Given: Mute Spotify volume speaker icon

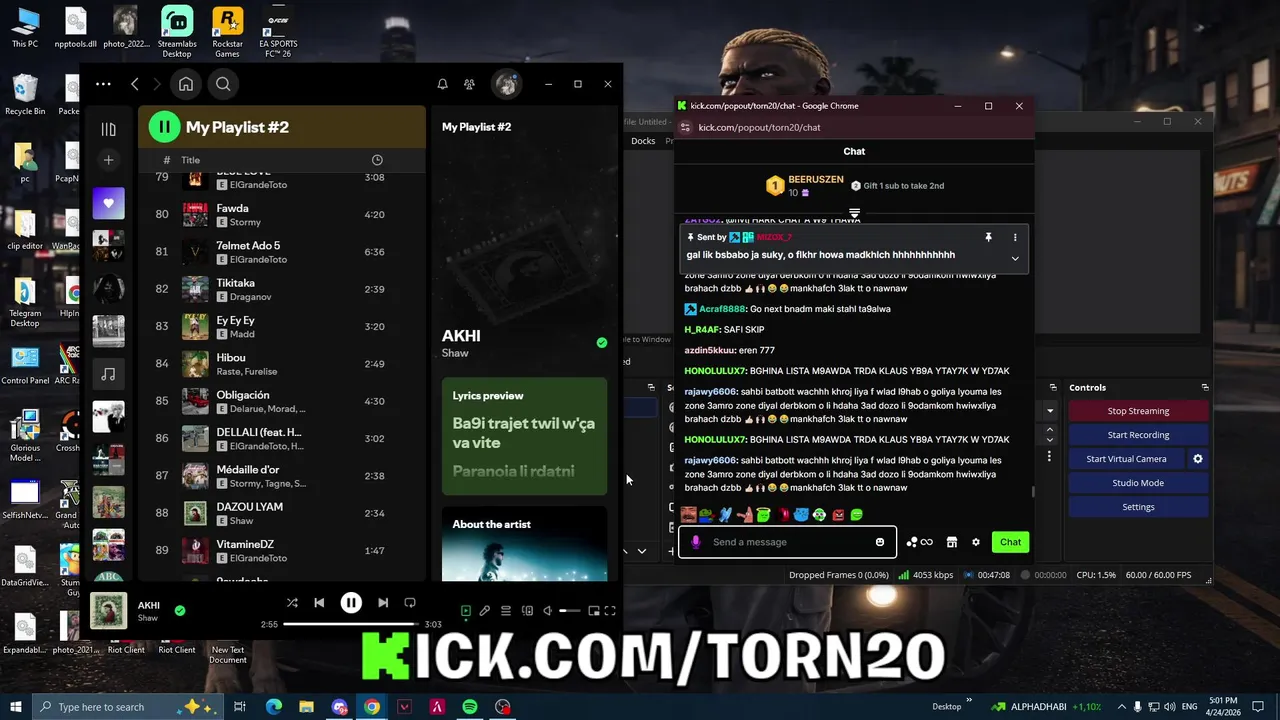Looking at the screenshot, I should pos(547,611).
